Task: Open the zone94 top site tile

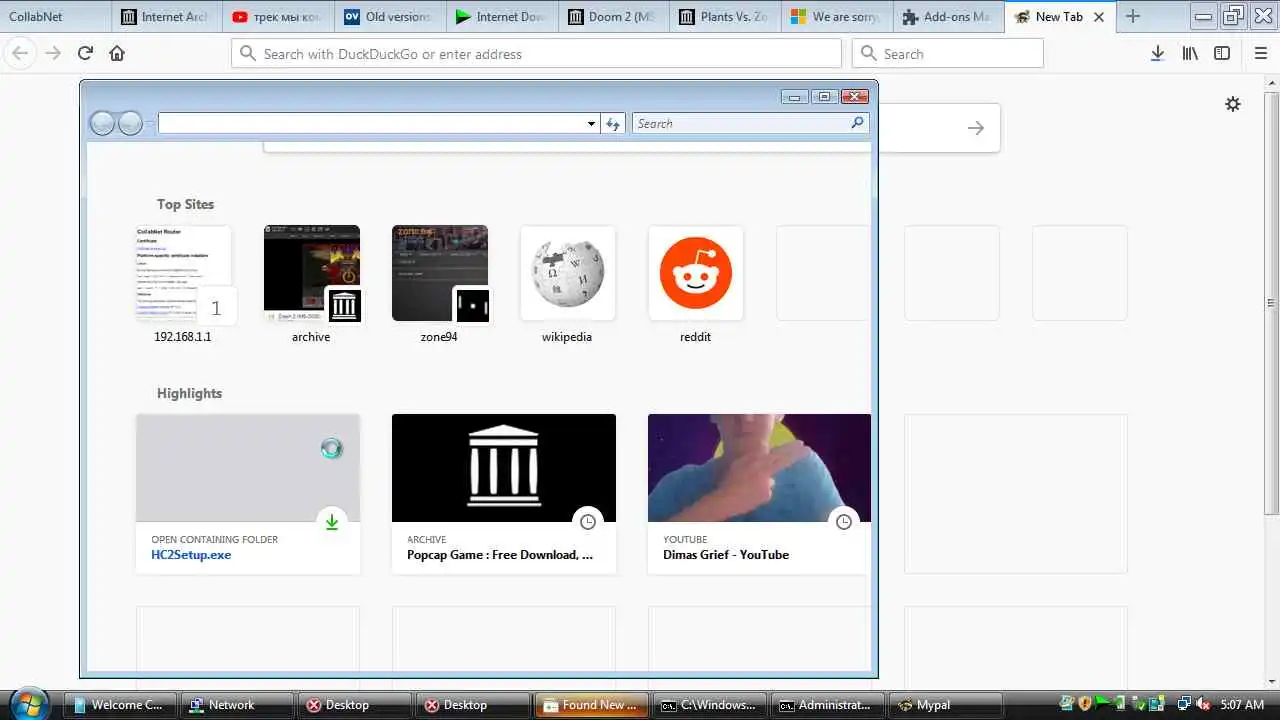Action: click(x=439, y=284)
